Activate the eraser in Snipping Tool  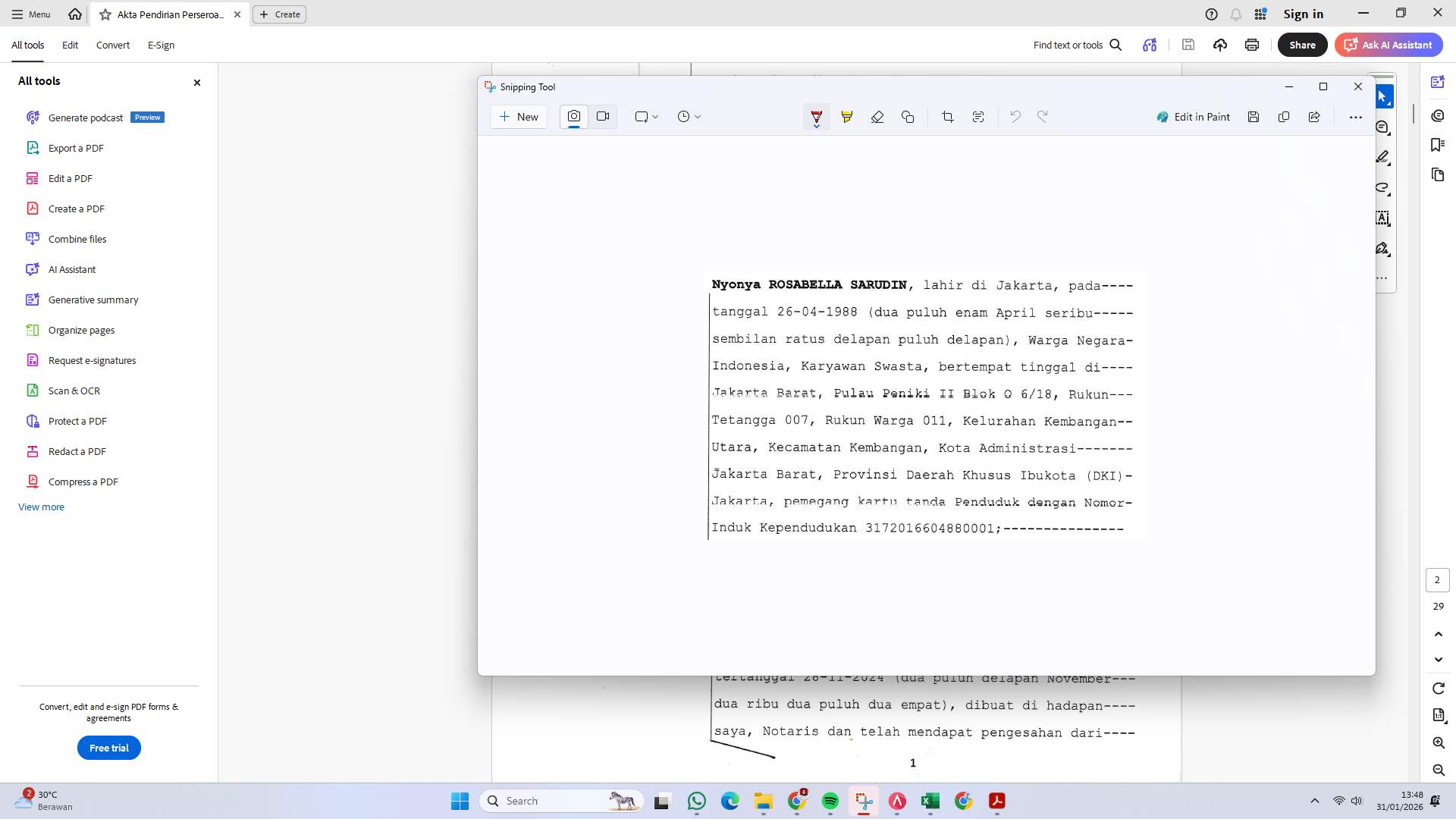(x=877, y=117)
